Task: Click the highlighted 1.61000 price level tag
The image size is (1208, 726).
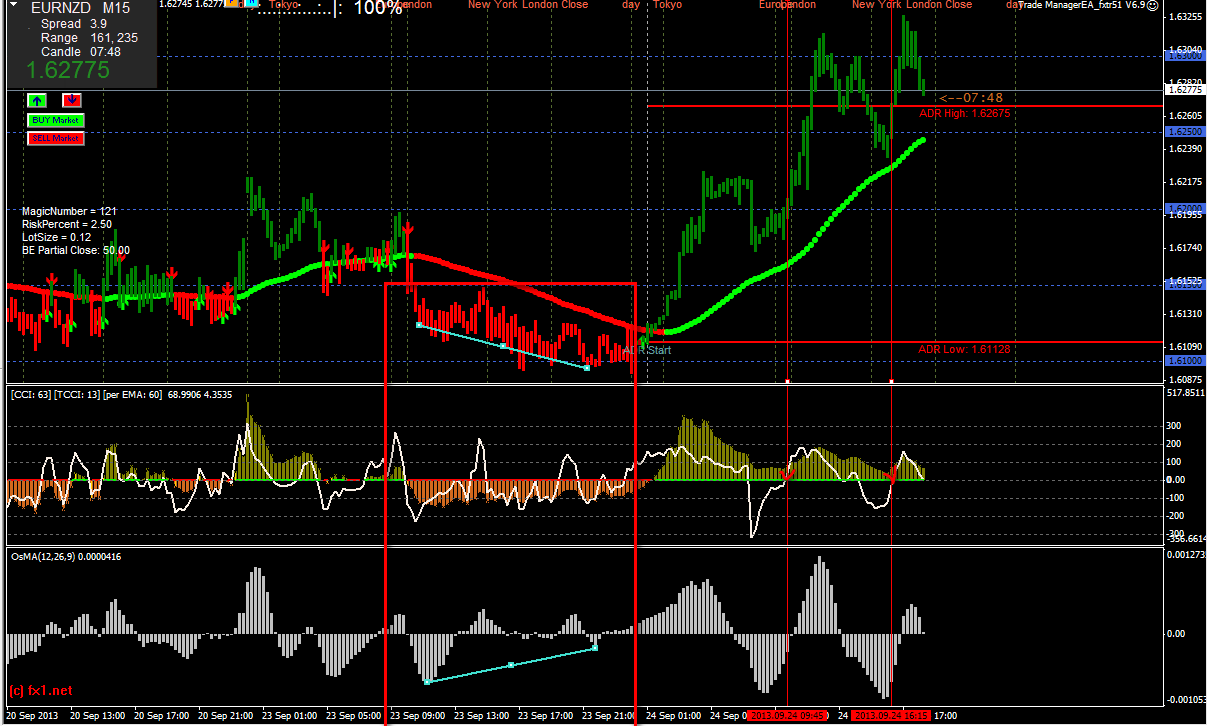Action: (1185, 360)
